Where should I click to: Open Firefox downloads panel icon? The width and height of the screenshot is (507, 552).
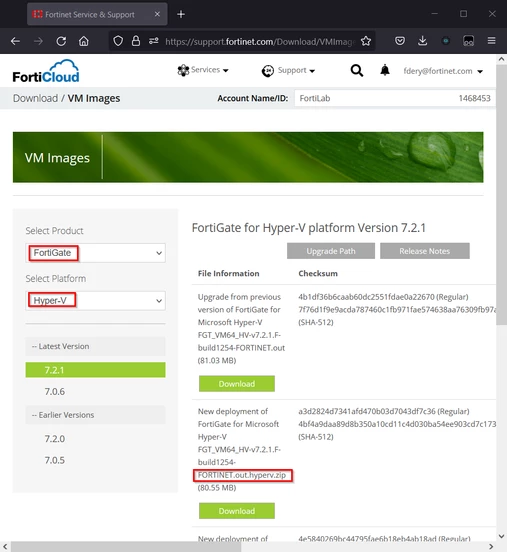[422, 41]
